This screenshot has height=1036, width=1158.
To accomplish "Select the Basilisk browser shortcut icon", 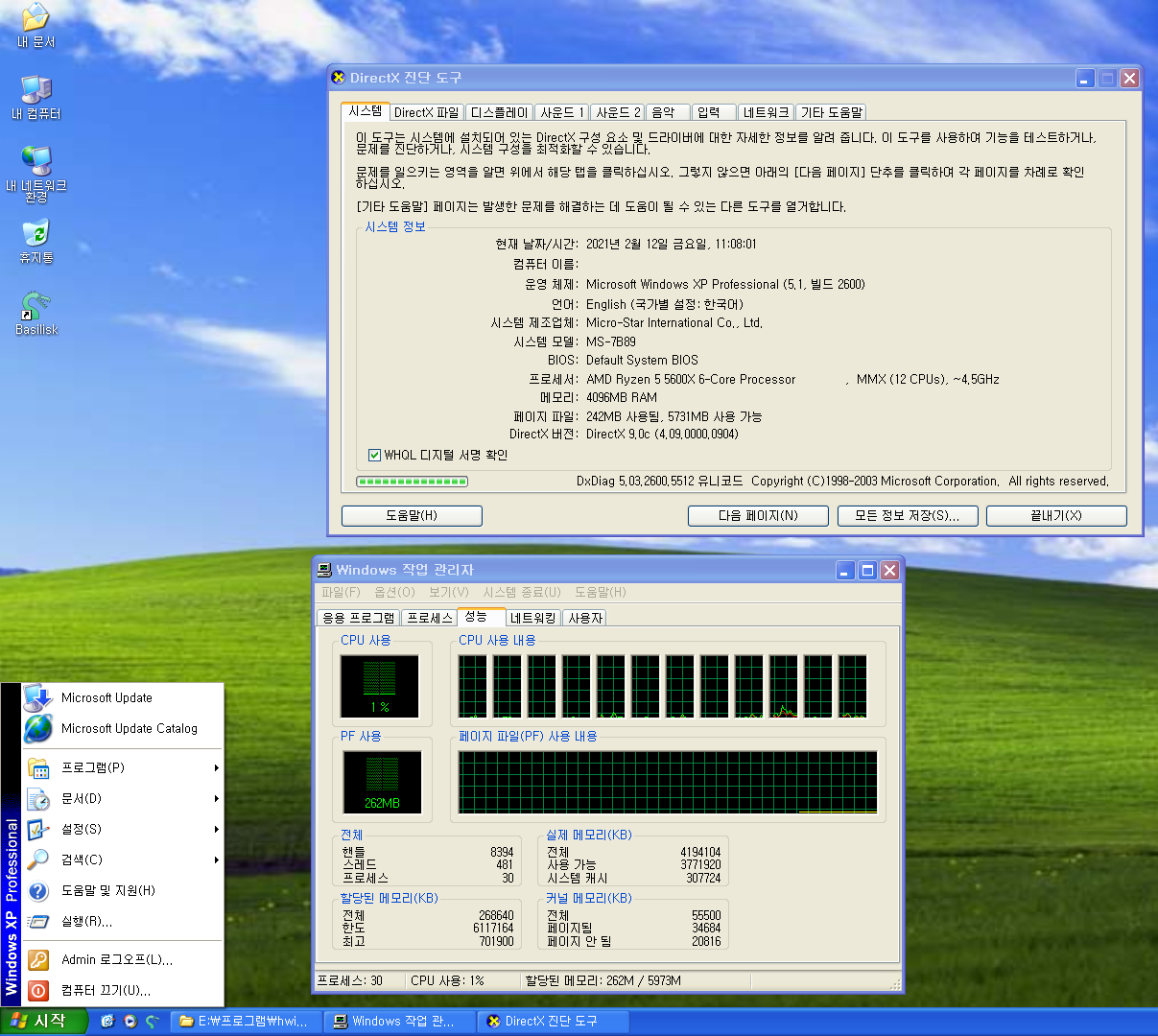I will [36, 314].
